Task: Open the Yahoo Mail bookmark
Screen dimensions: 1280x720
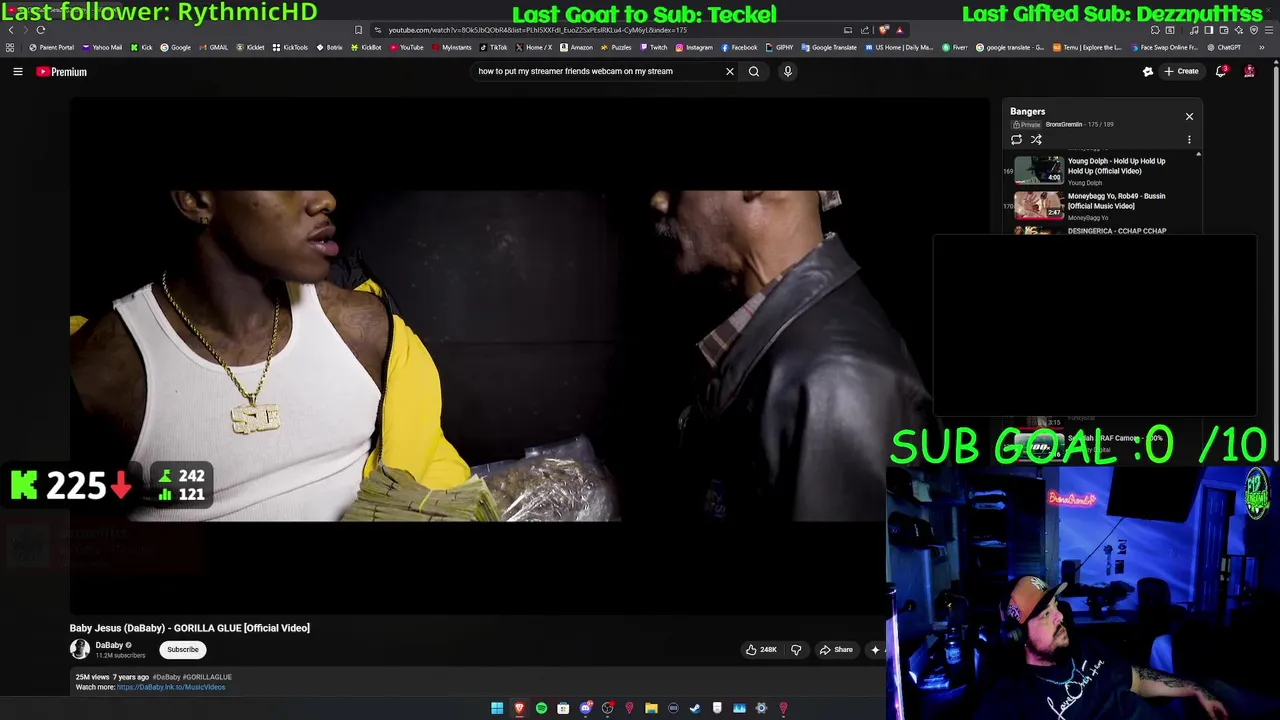Action: [103, 47]
